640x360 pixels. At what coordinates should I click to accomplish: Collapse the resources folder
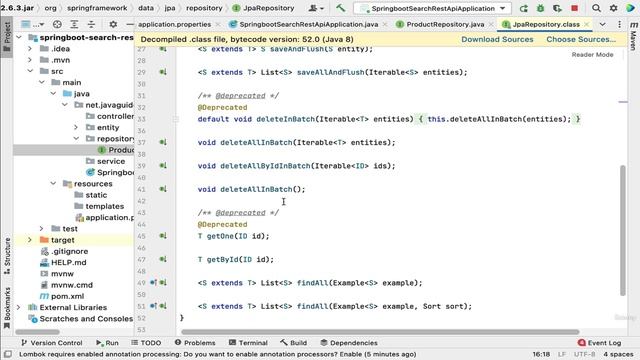point(53,184)
